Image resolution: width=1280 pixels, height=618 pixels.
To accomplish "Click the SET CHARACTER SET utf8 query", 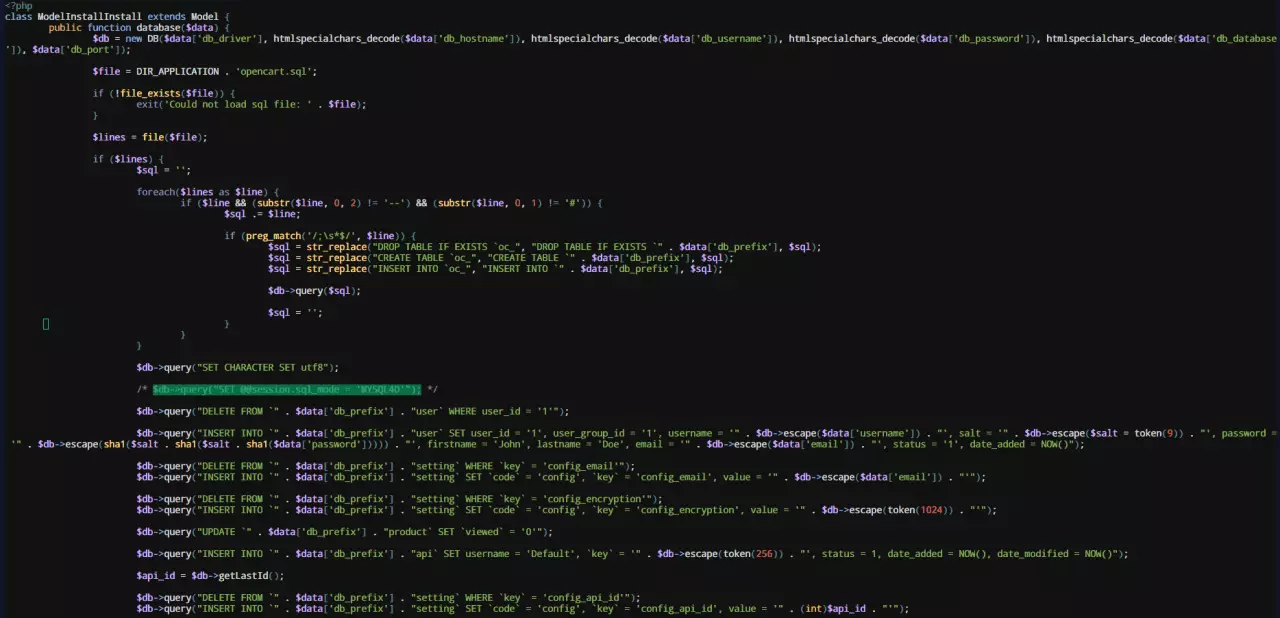I will click(260, 367).
